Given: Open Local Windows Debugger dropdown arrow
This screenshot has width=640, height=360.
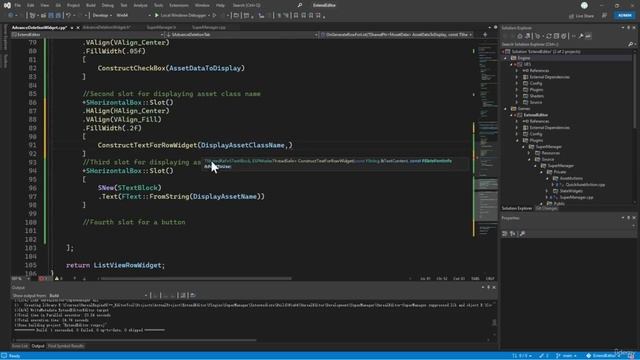Looking at the screenshot, I should pos(208,16).
